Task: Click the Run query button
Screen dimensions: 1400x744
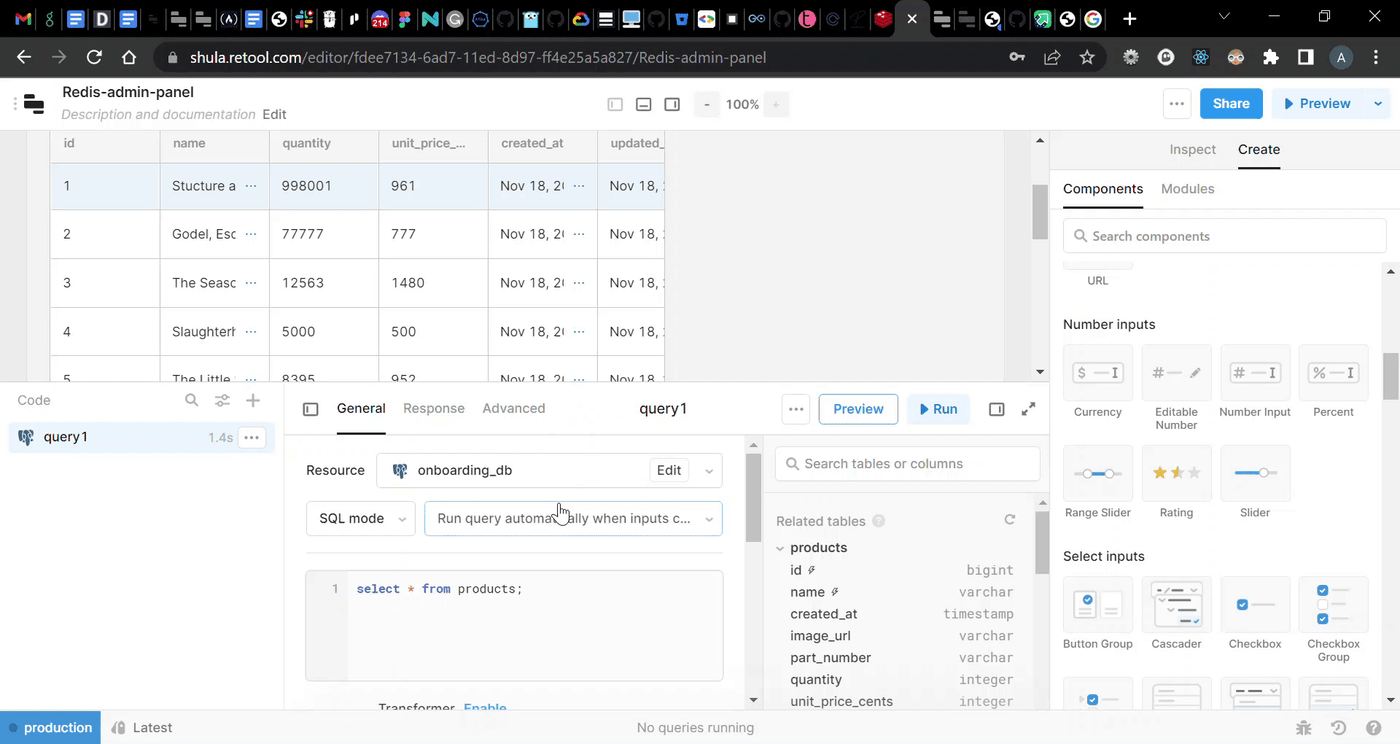Action: [x=937, y=409]
